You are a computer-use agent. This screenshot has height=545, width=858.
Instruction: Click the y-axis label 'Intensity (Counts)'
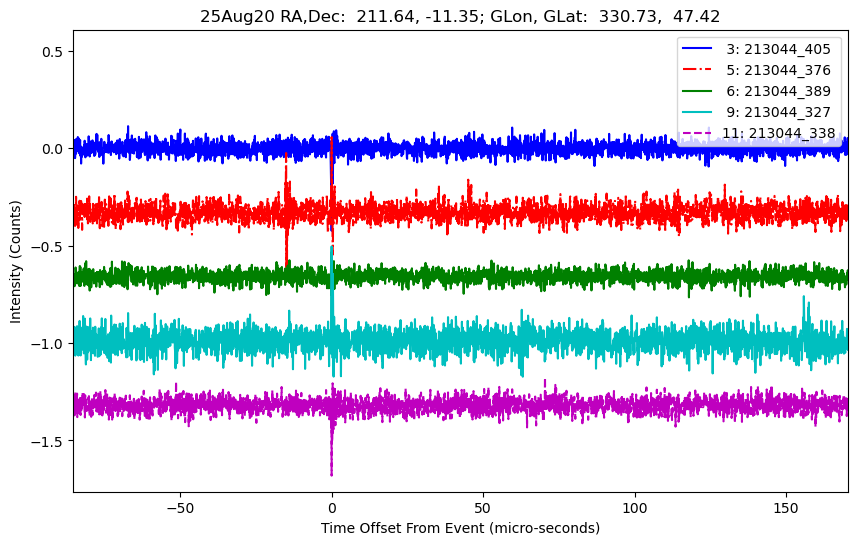tap(15, 262)
